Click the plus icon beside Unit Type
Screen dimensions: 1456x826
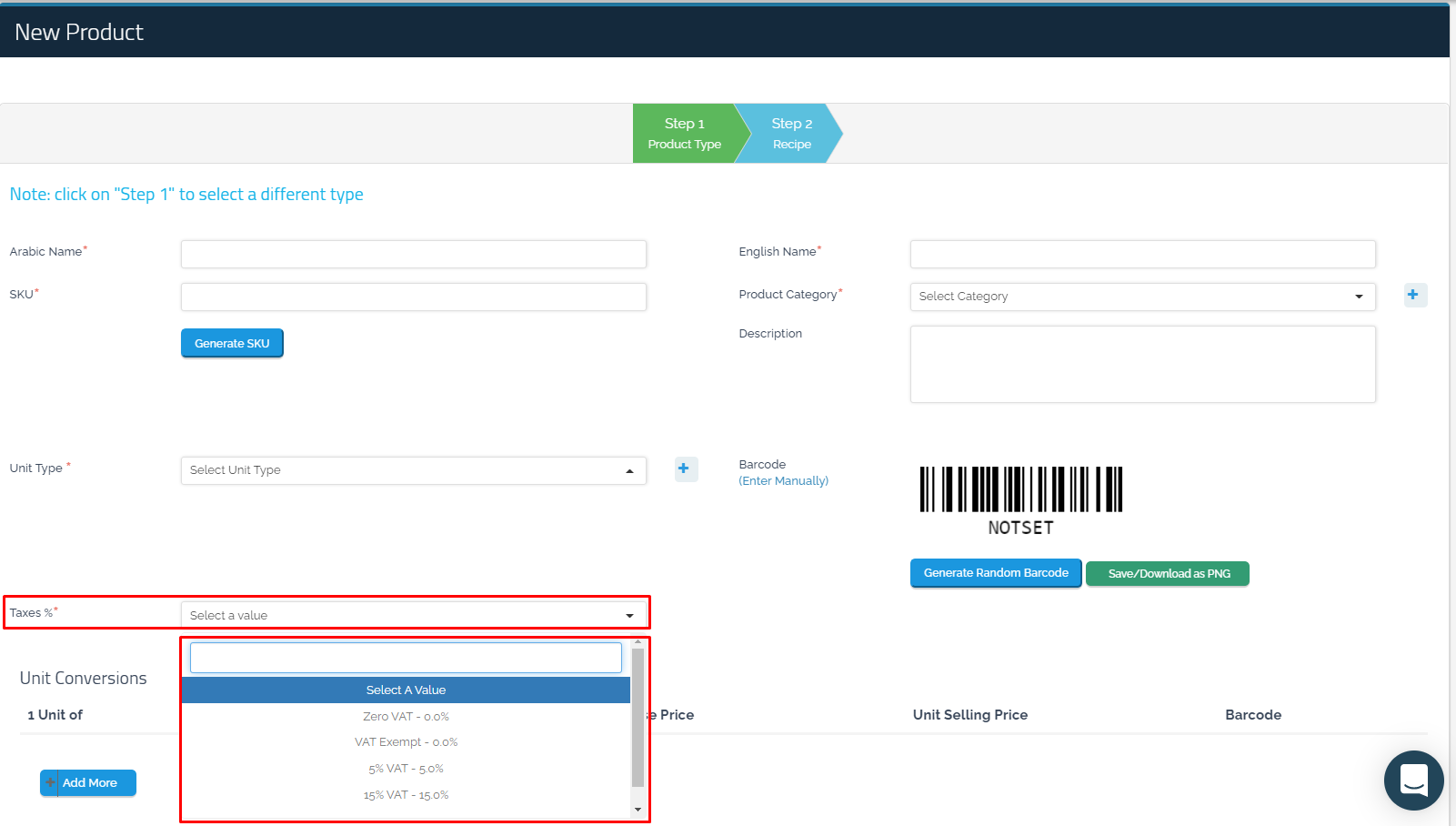point(685,468)
